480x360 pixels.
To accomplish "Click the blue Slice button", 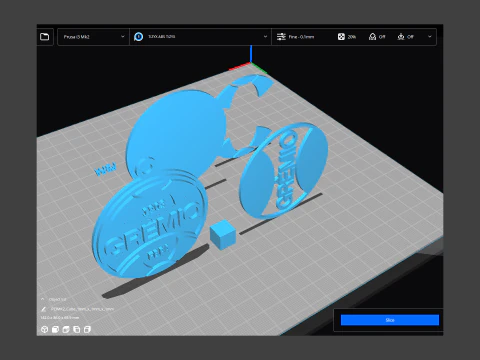I will pyautogui.click(x=390, y=320).
